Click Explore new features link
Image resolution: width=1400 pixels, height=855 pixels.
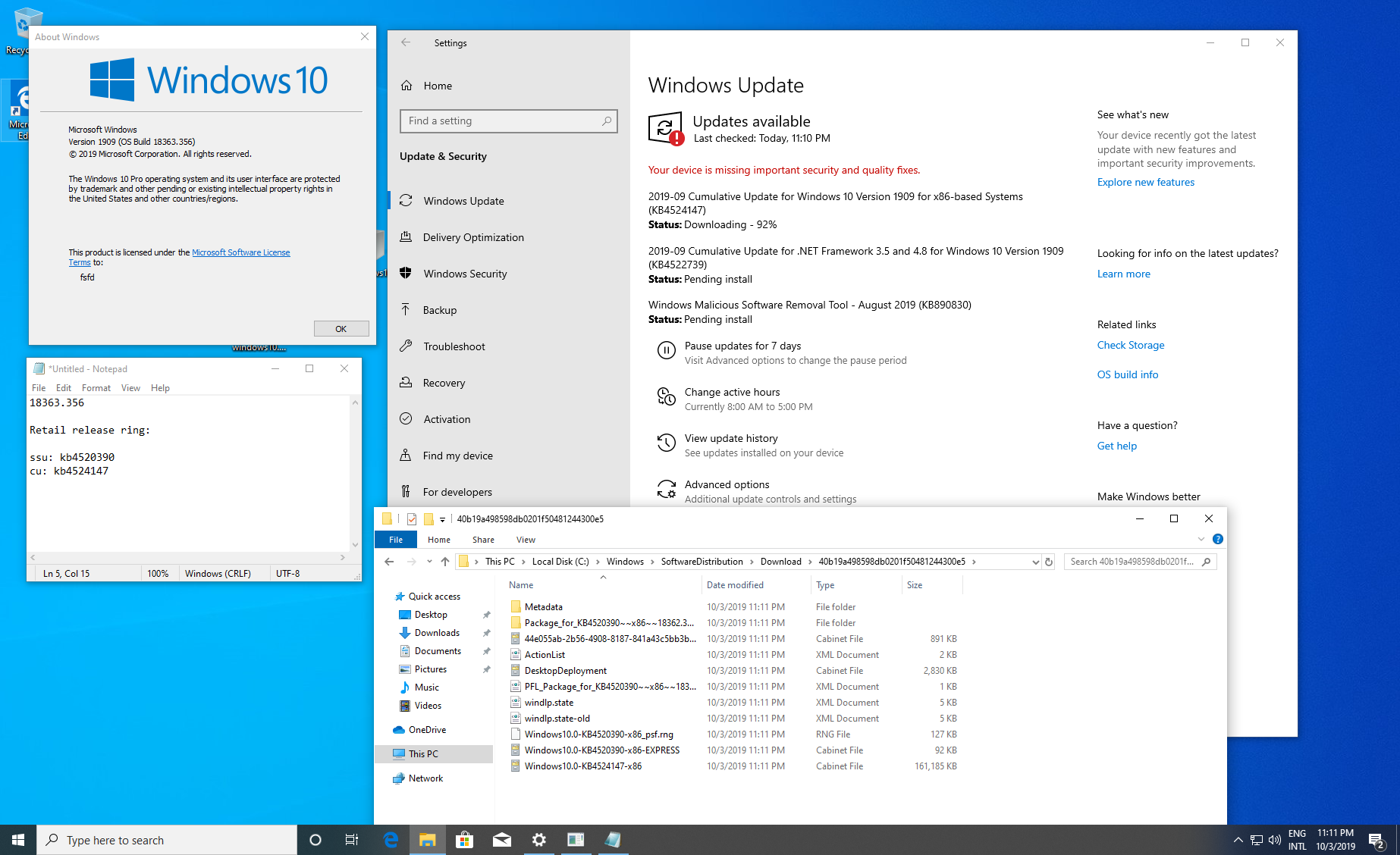1145,182
